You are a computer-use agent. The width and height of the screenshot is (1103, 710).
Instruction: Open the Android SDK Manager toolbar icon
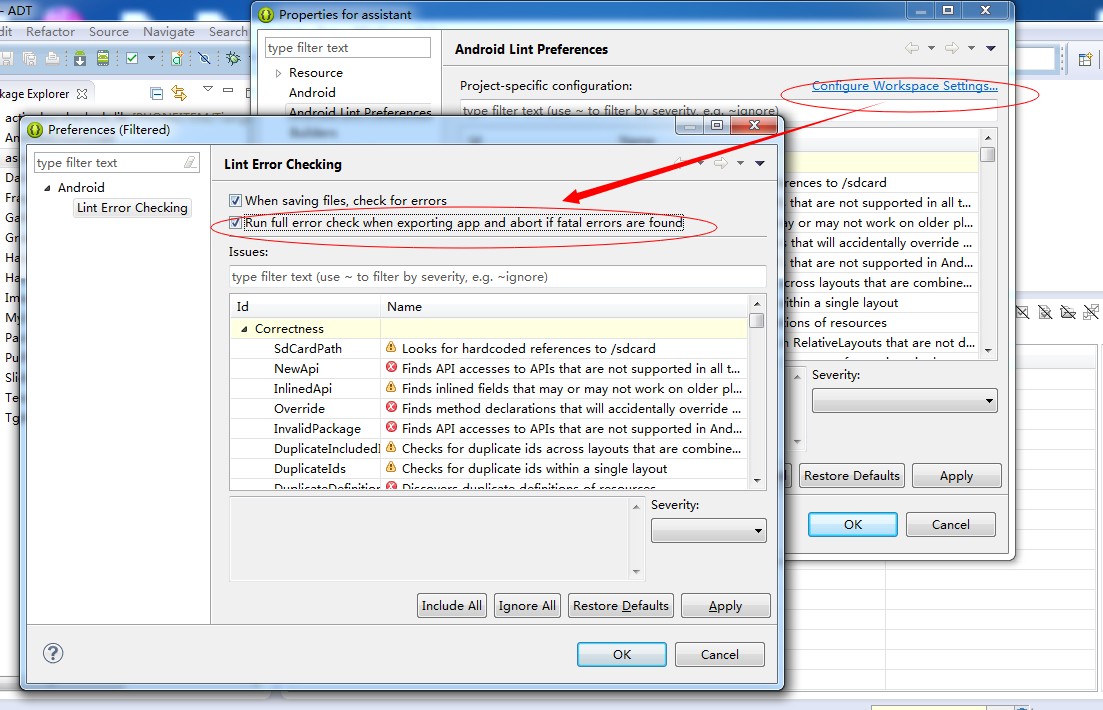[x=80, y=58]
